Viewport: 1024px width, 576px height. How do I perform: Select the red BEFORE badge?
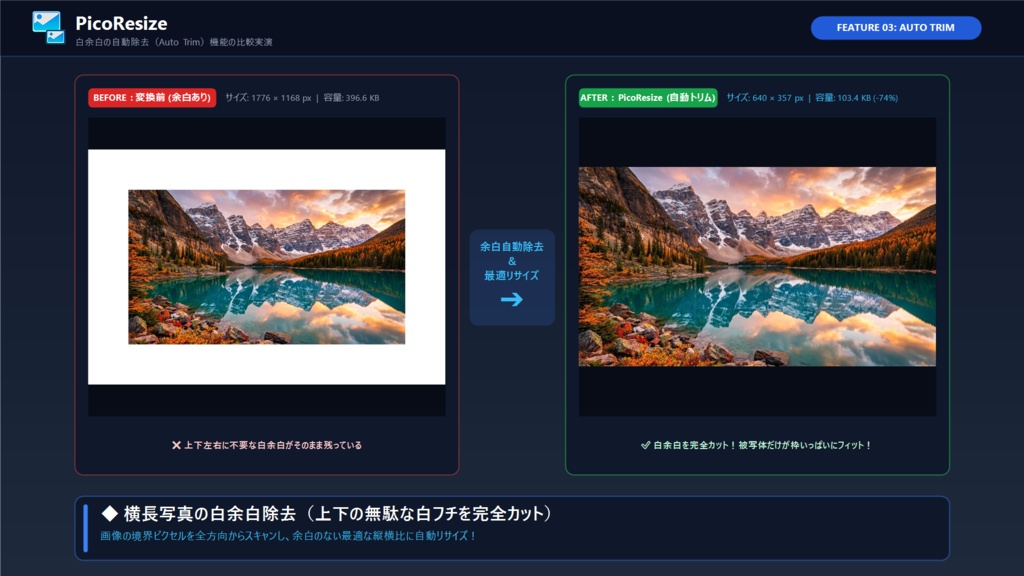[x=152, y=97]
